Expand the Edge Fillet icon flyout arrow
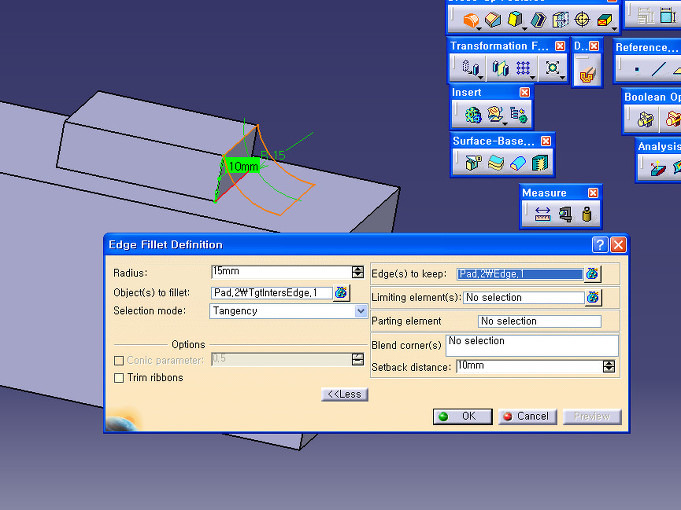The width and height of the screenshot is (681, 510). (x=479, y=29)
